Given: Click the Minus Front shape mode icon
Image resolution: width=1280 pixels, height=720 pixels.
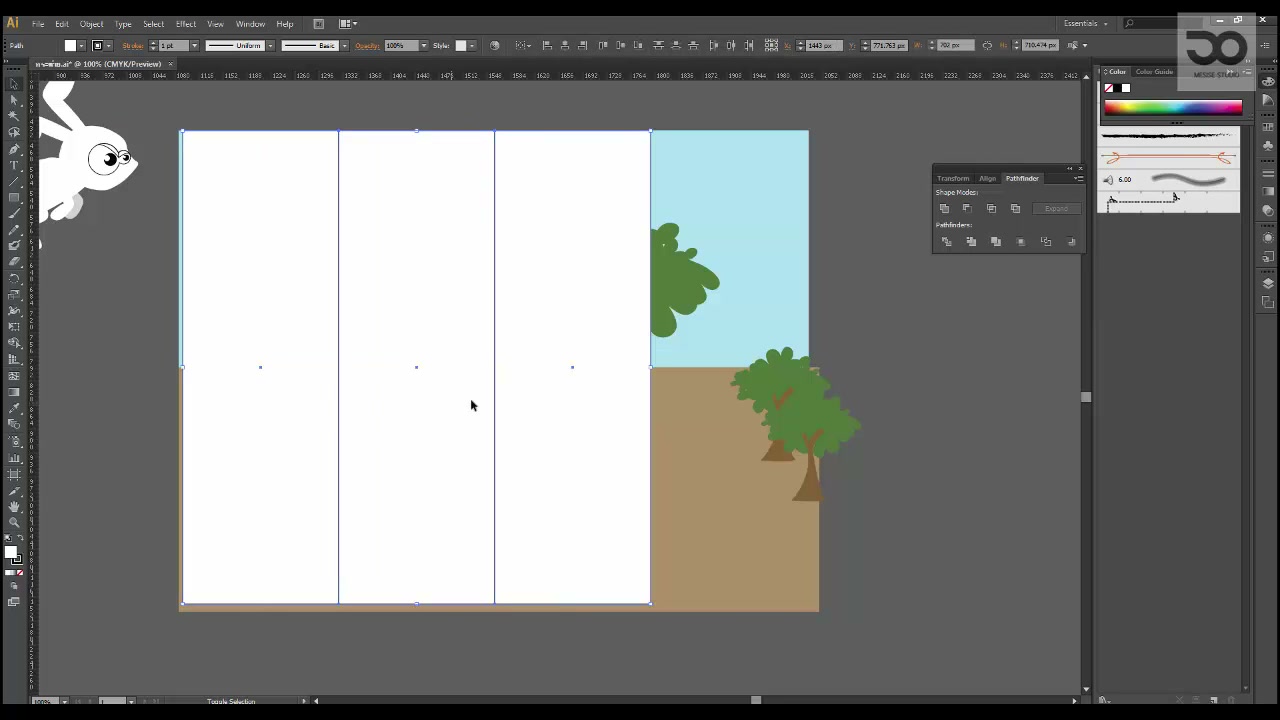Looking at the screenshot, I should tap(967, 208).
